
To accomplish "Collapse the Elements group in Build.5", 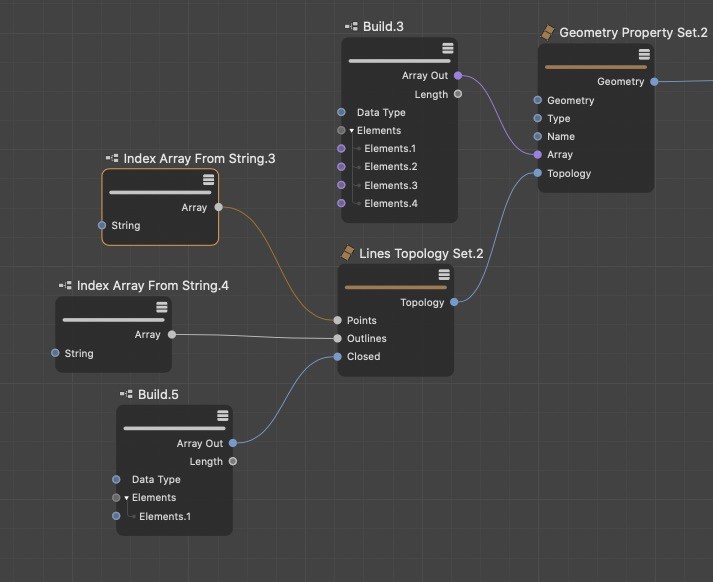I will click(x=126, y=498).
